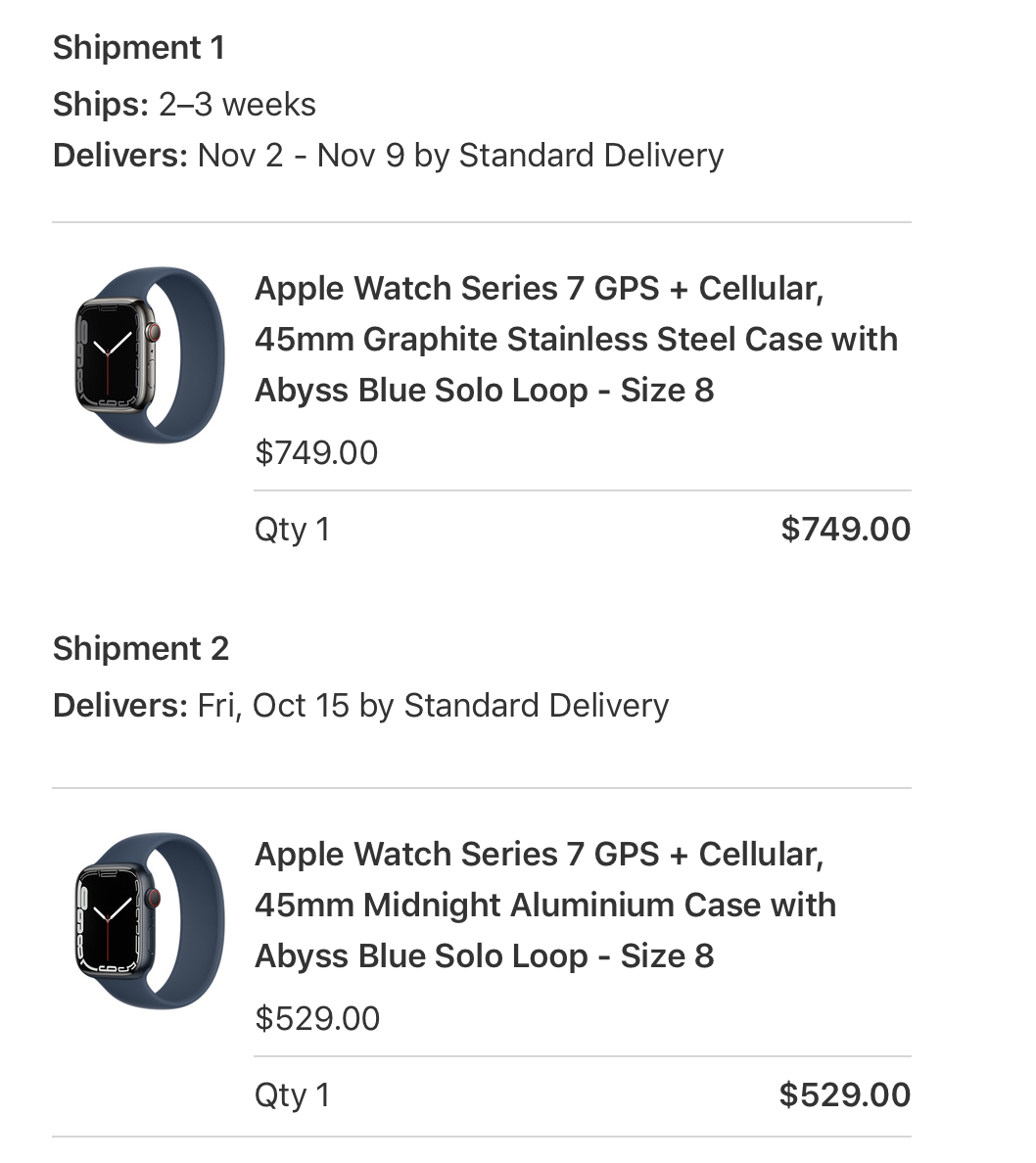Viewport: 1036px width, 1163px height.
Task: Open the Midnight Aluminium Case product title
Action: [544, 905]
